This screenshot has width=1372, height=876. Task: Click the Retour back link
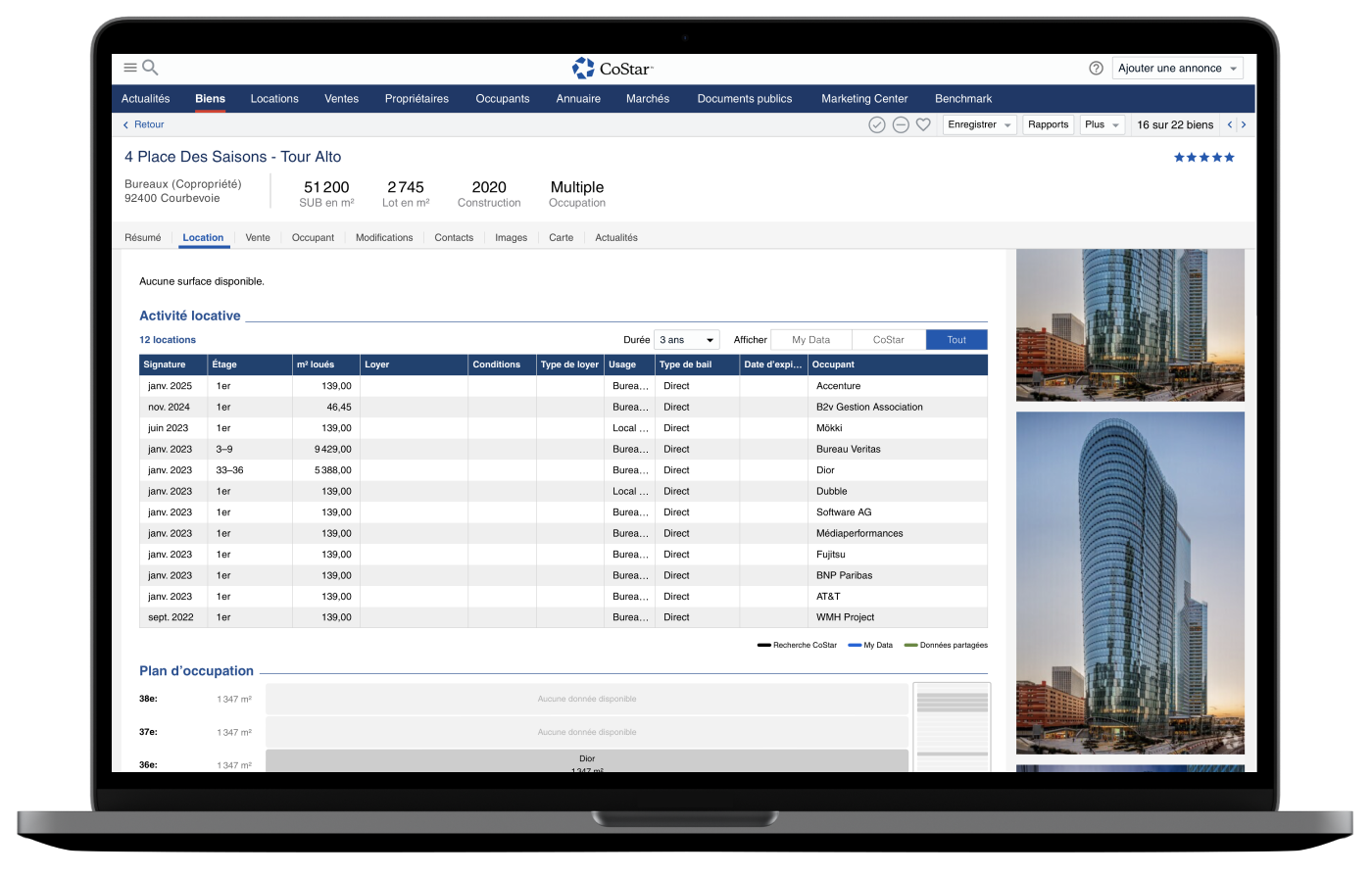click(143, 125)
